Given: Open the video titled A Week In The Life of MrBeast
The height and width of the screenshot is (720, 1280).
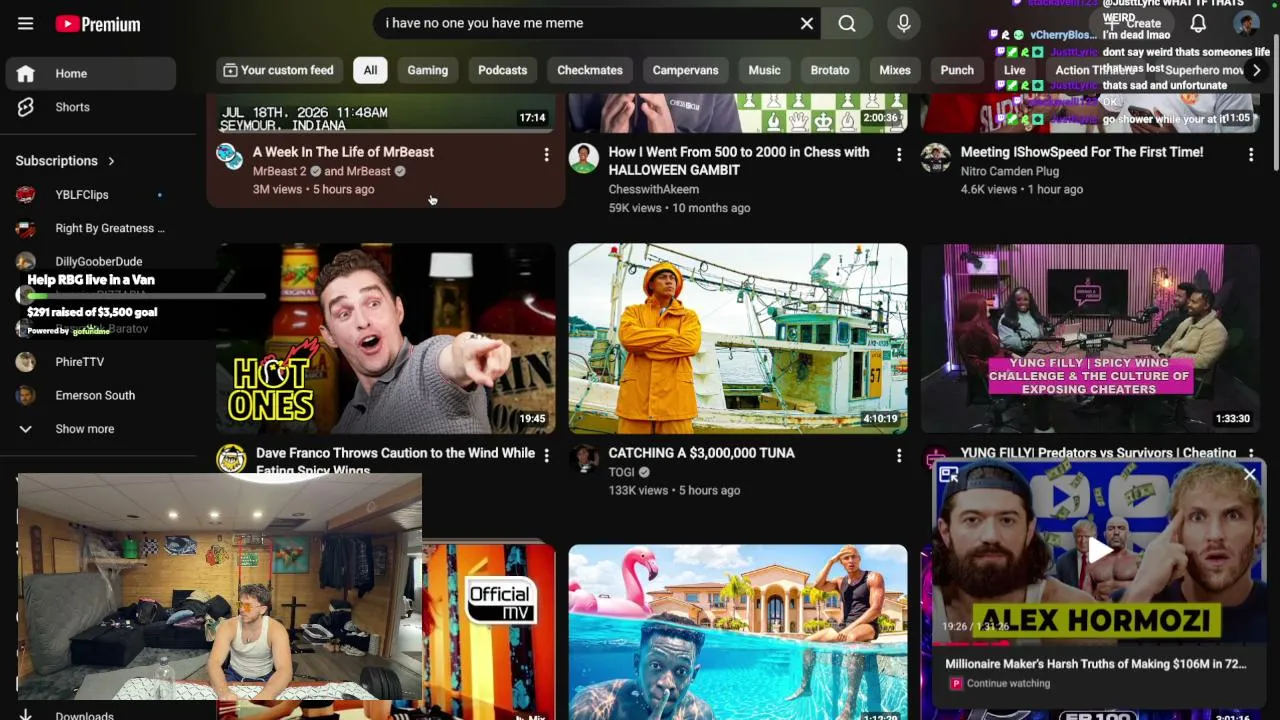Looking at the screenshot, I should (343, 152).
